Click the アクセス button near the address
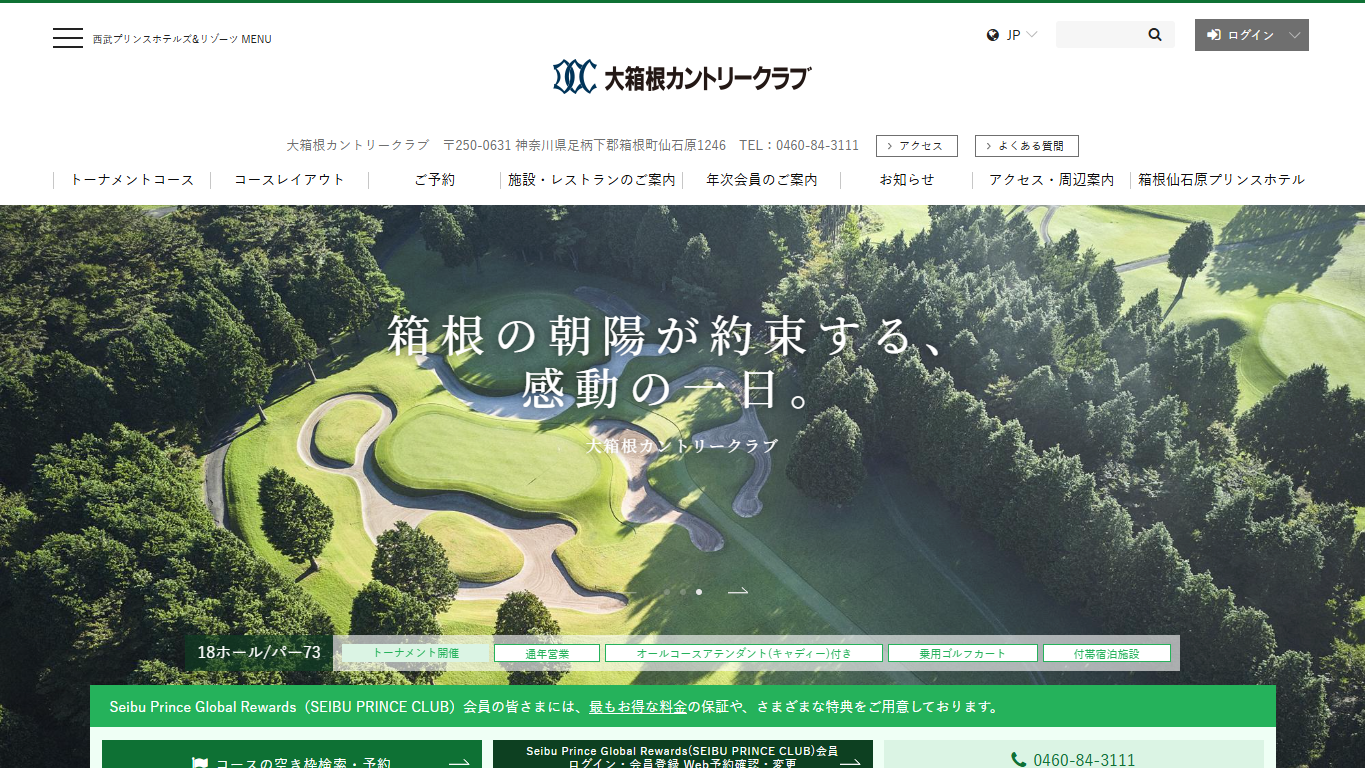The height and width of the screenshot is (768, 1365). [917, 146]
